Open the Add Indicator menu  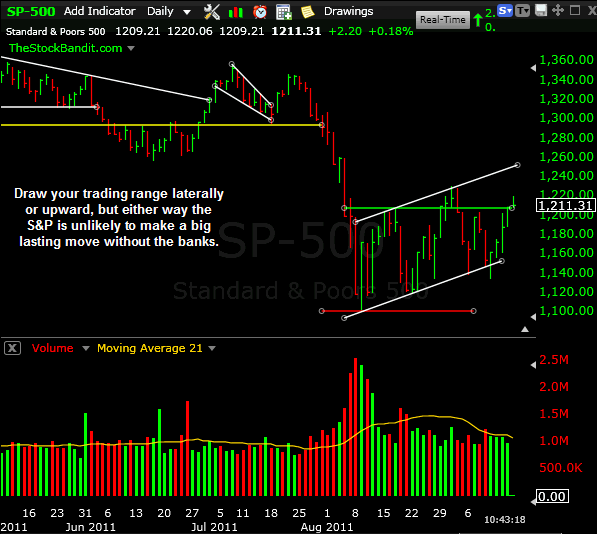tap(99, 11)
